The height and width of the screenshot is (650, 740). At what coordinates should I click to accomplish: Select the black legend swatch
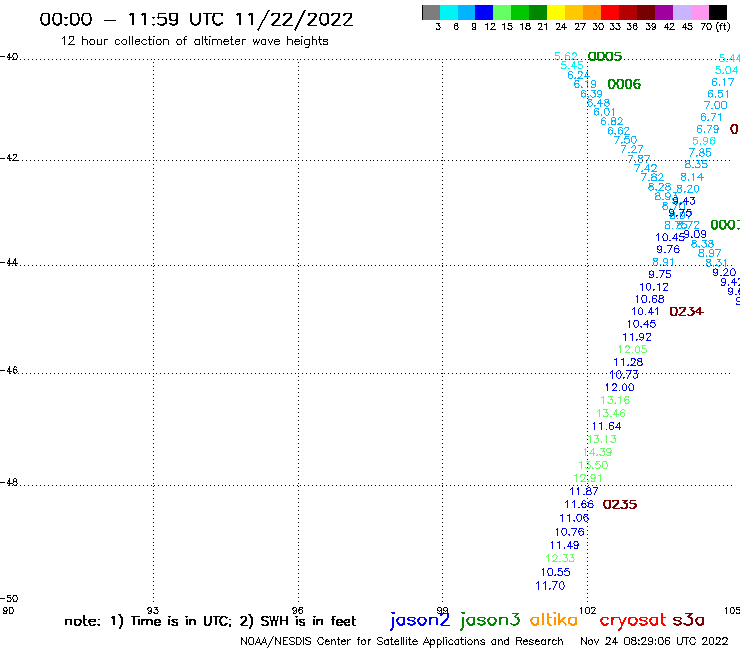pyautogui.click(x=718, y=12)
